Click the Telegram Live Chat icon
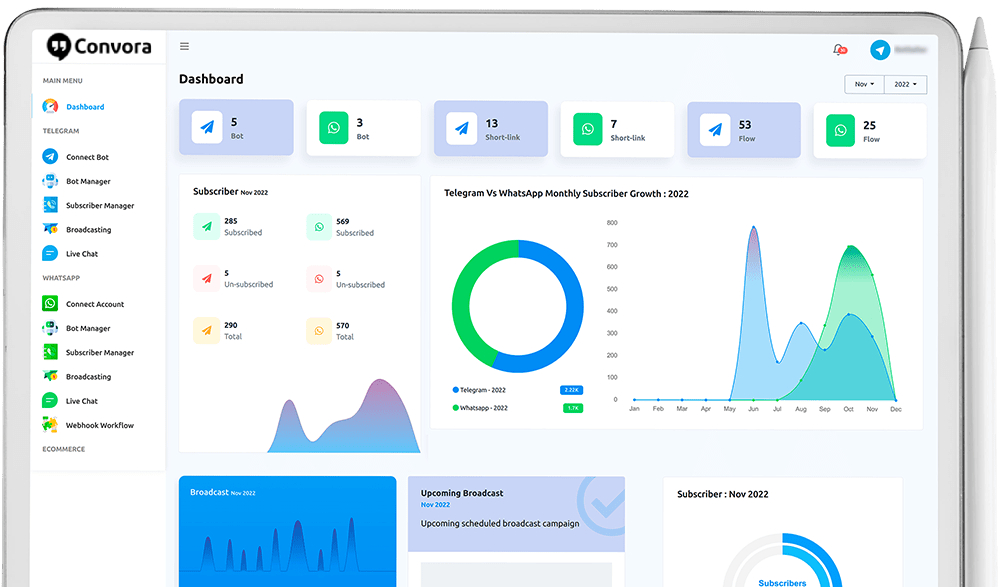This screenshot has height=587, width=1000. click(50, 254)
